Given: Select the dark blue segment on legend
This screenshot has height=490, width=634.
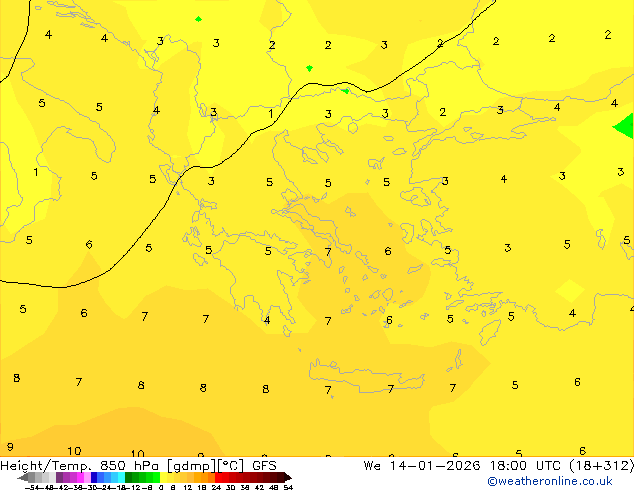Looking at the screenshot, I should [94, 477].
